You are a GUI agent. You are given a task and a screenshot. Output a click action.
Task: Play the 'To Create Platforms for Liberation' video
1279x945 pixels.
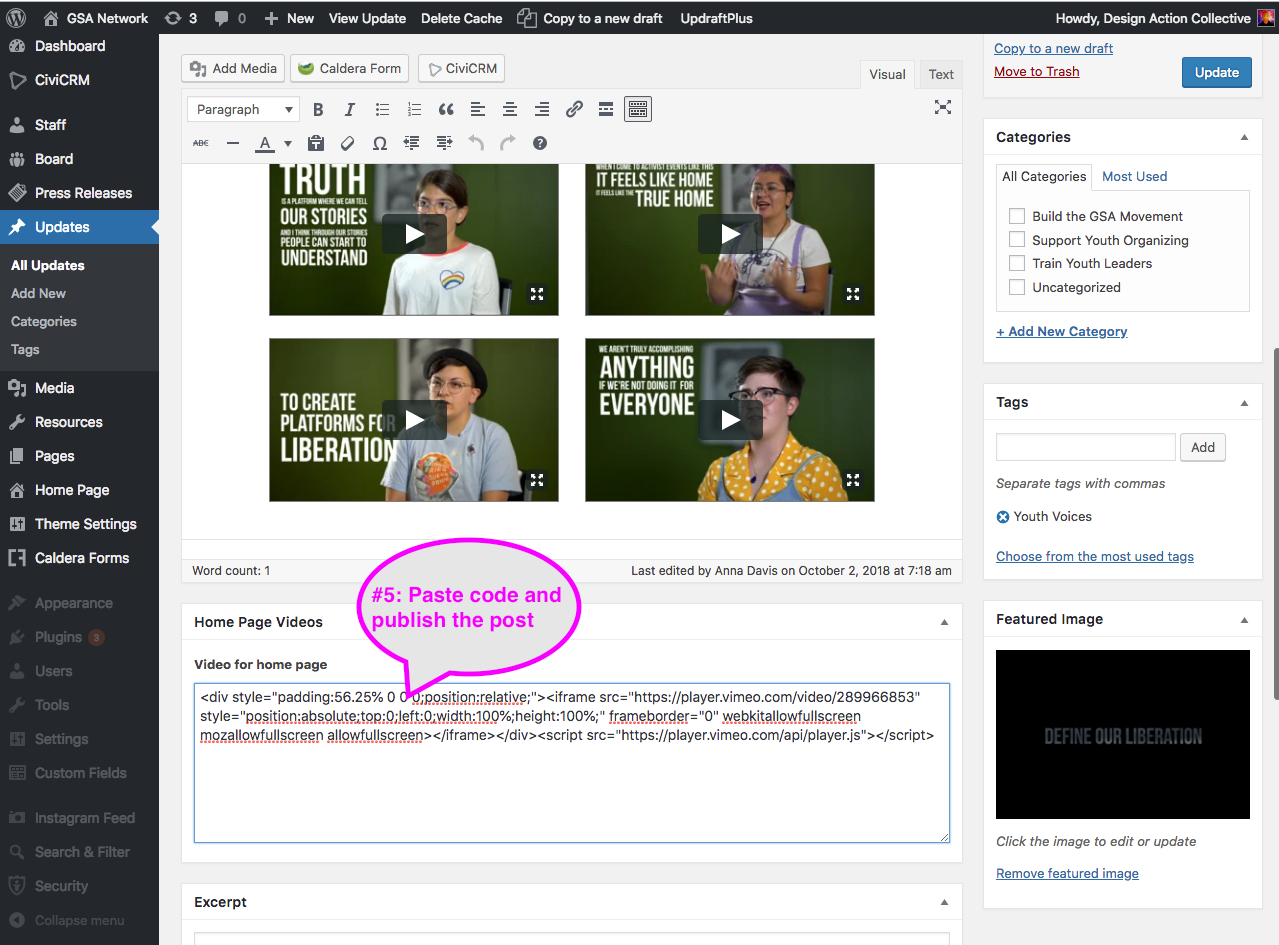coord(414,420)
